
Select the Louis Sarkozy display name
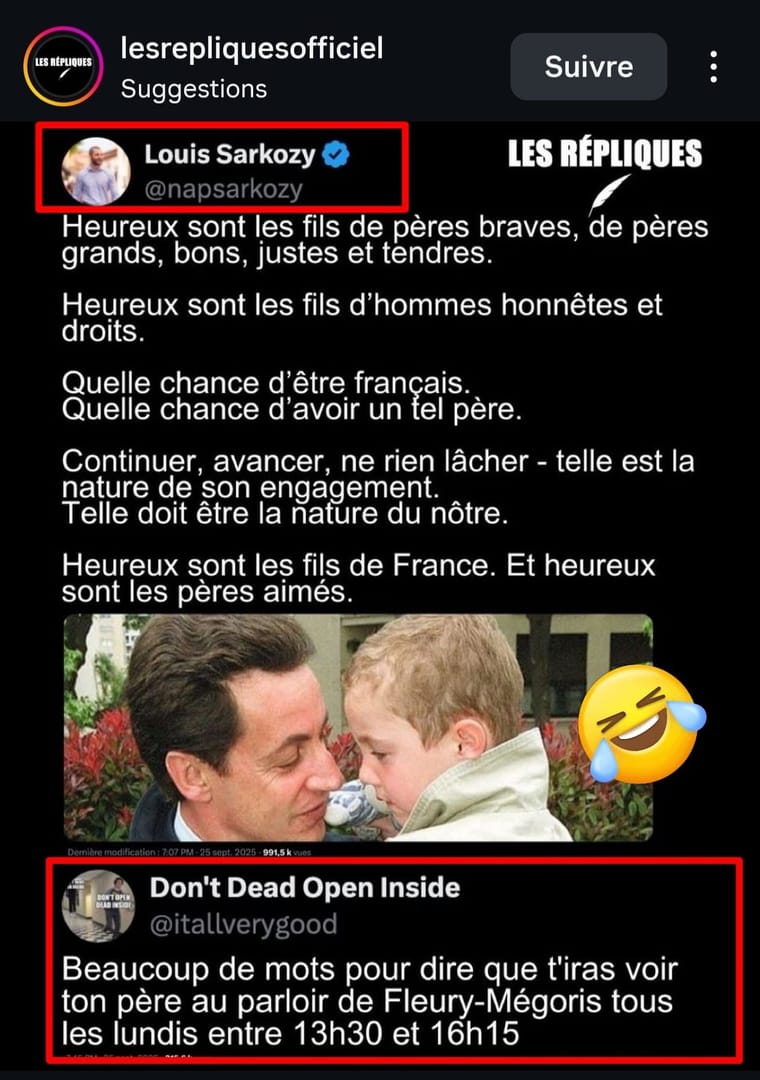pos(229,154)
